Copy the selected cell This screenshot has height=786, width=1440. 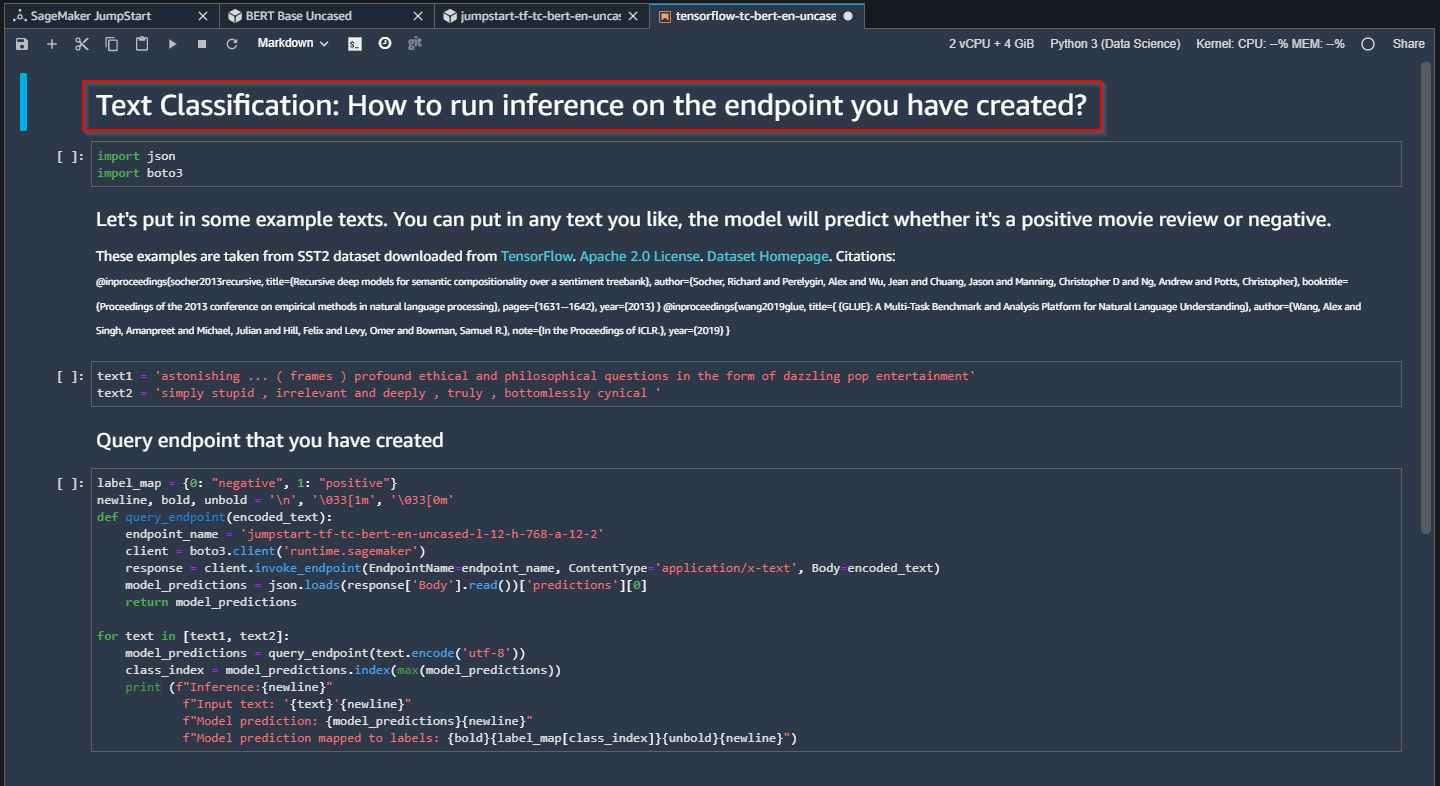[x=112, y=44]
